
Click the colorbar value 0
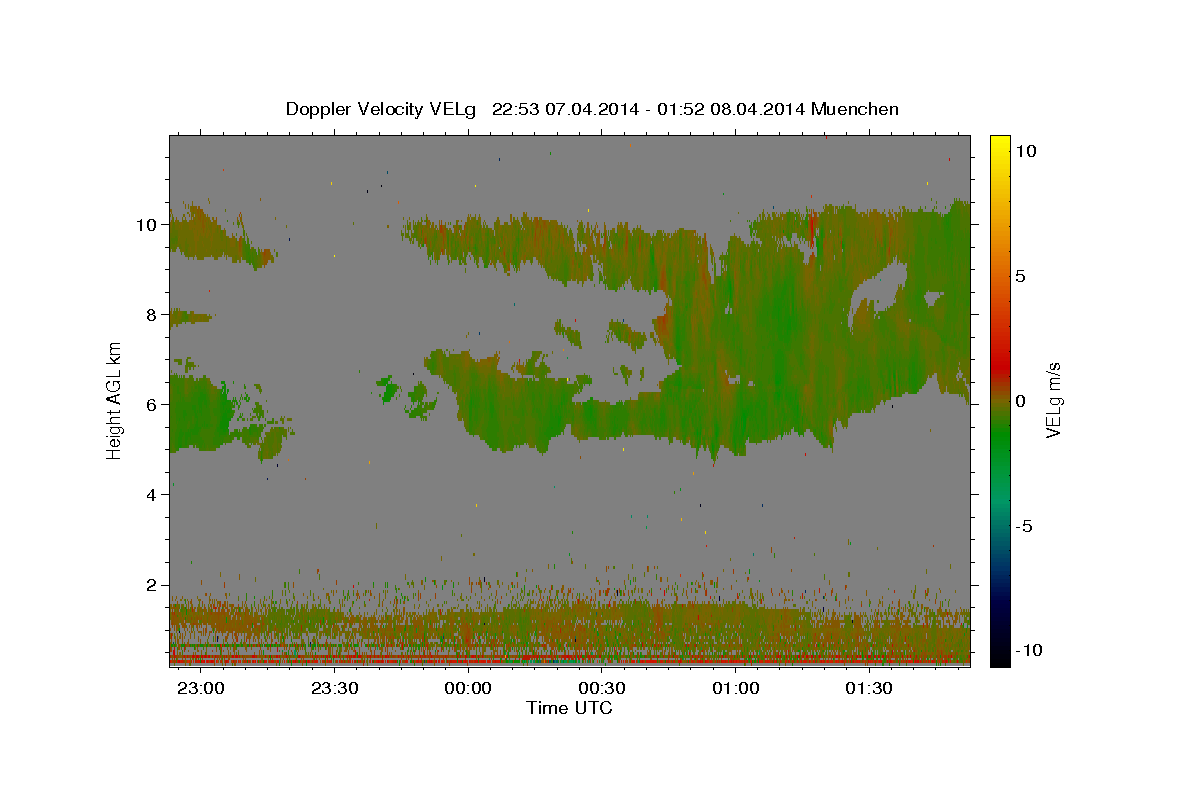pyautogui.click(x=1022, y=401)
